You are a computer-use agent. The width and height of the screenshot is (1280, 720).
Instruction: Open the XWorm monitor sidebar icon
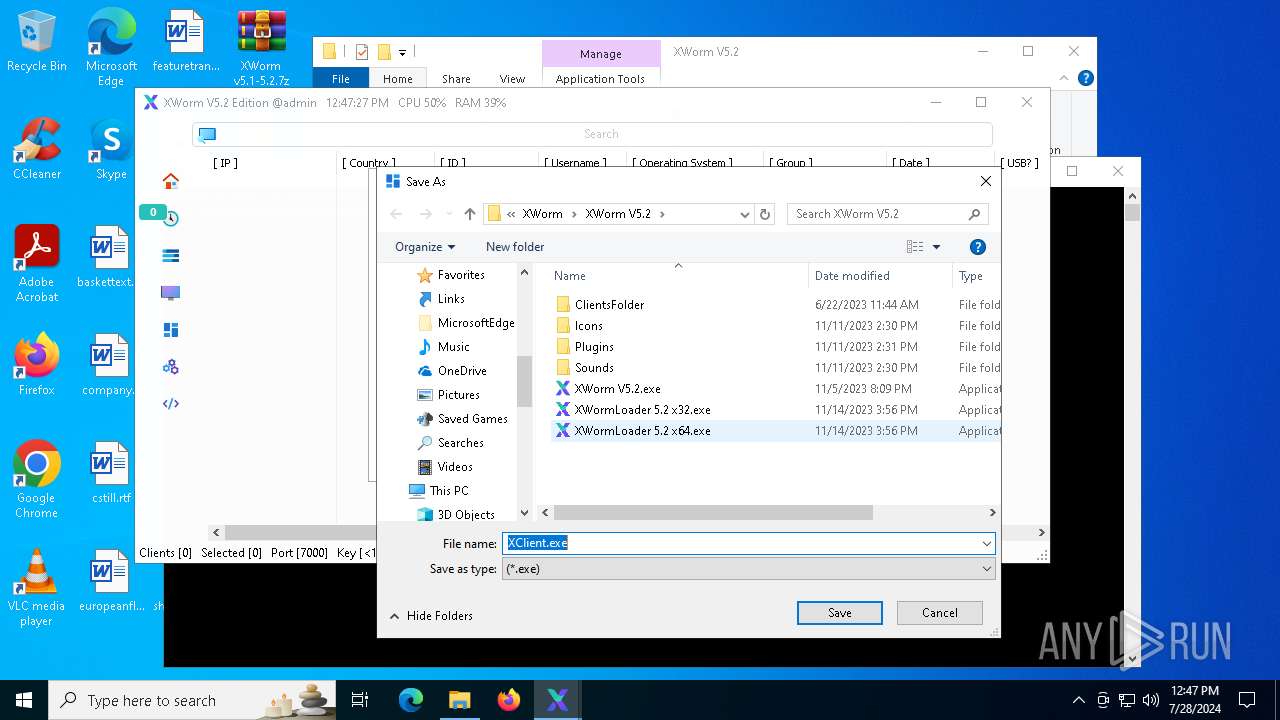coord(171,293)
